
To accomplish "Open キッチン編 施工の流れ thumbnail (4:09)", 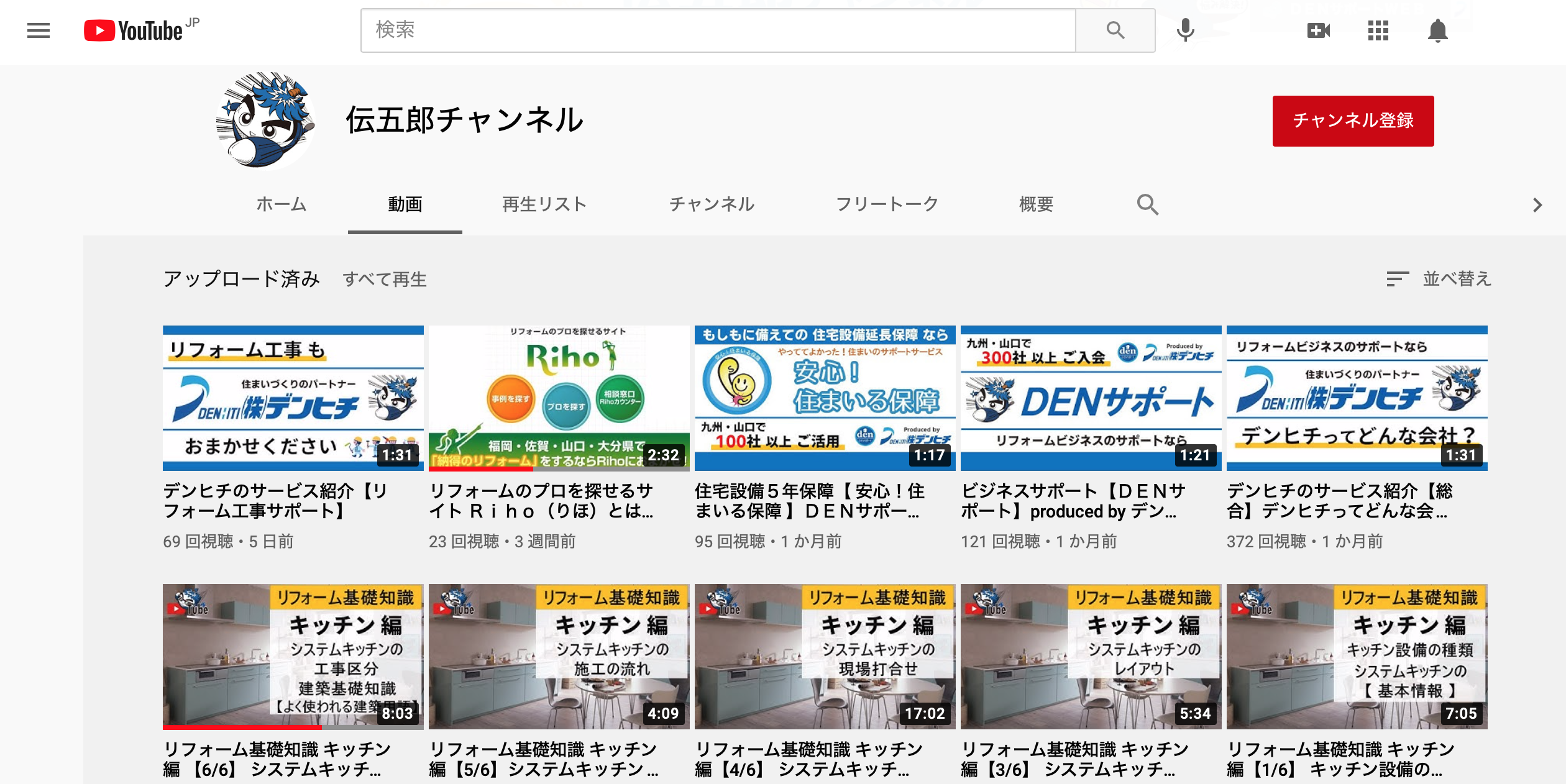I will [x=559, y=657].
